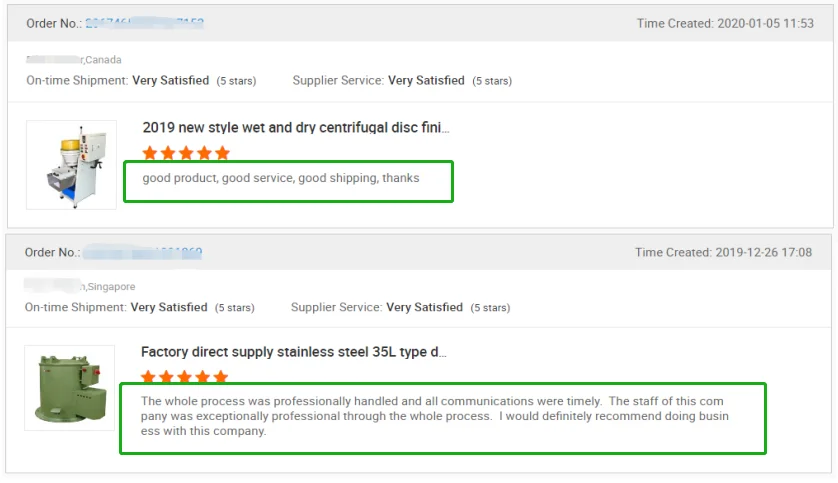Click the orange star rating of the Canada review
Screen dimensions: 838x483
click(x=186, y=153)
